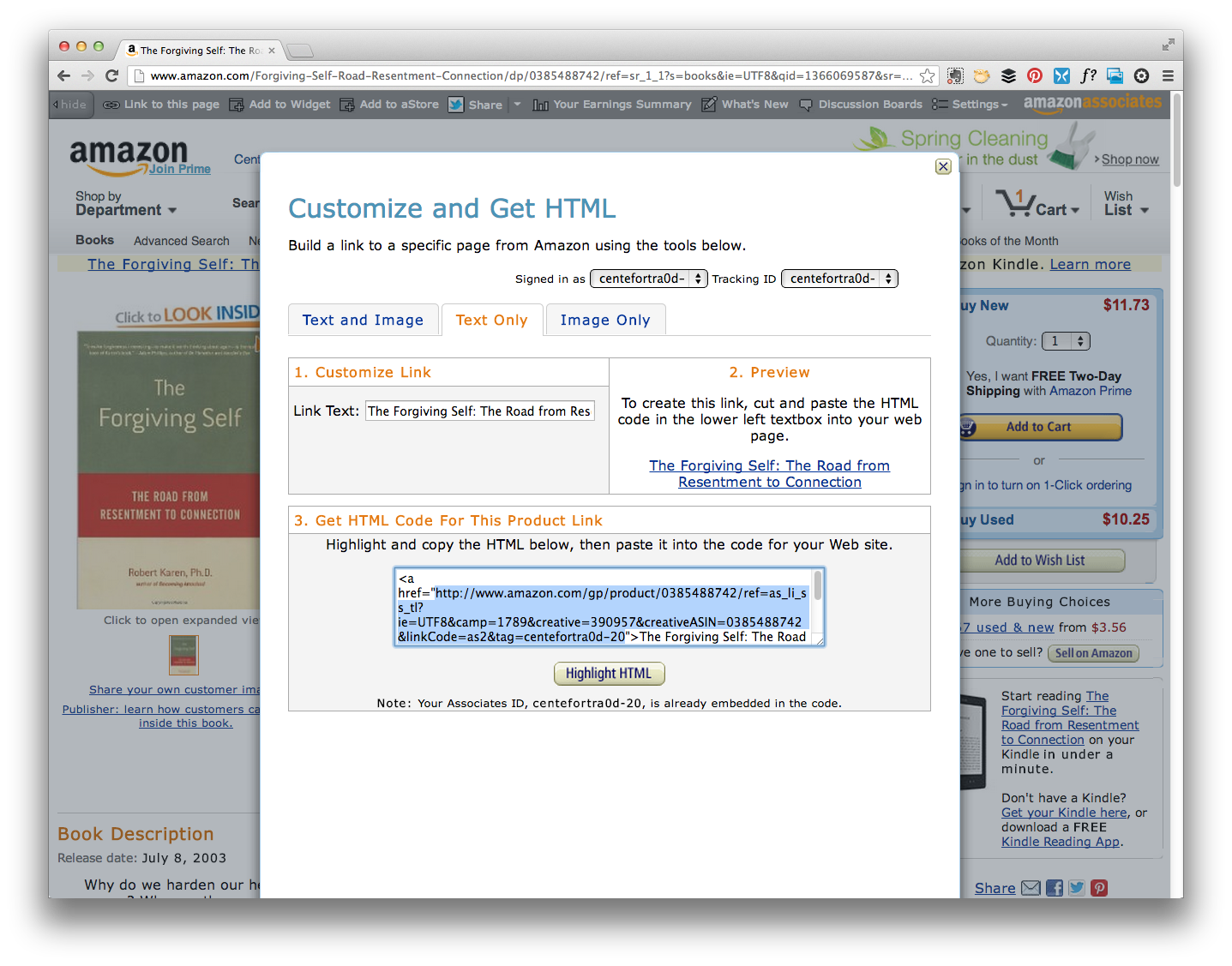
Task: Click the Evernote Web Clipper extension icon
Action: [x=955, y=75]
